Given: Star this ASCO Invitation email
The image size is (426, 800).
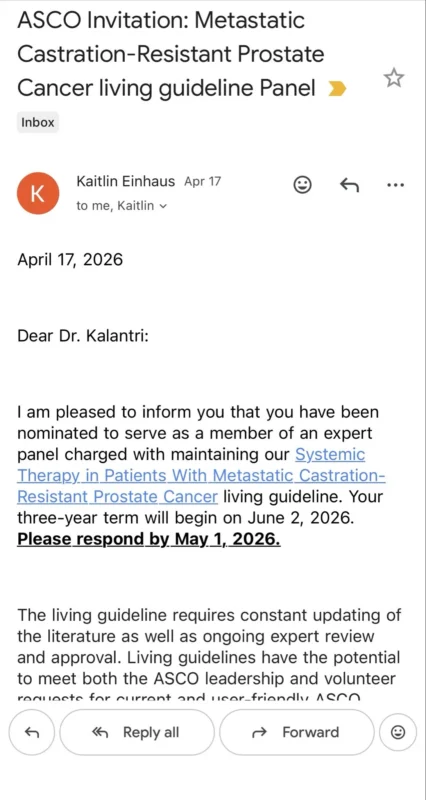Looking at the screenshot, I should point(393,78).
